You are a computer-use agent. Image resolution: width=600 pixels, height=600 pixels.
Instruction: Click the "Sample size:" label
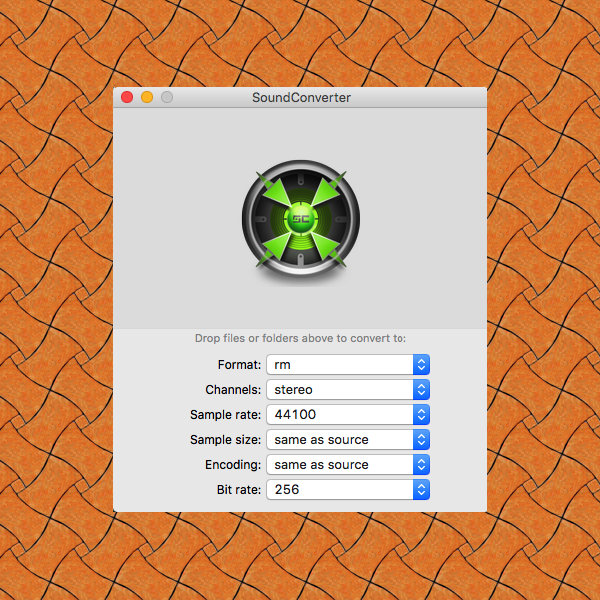(225, 440)
